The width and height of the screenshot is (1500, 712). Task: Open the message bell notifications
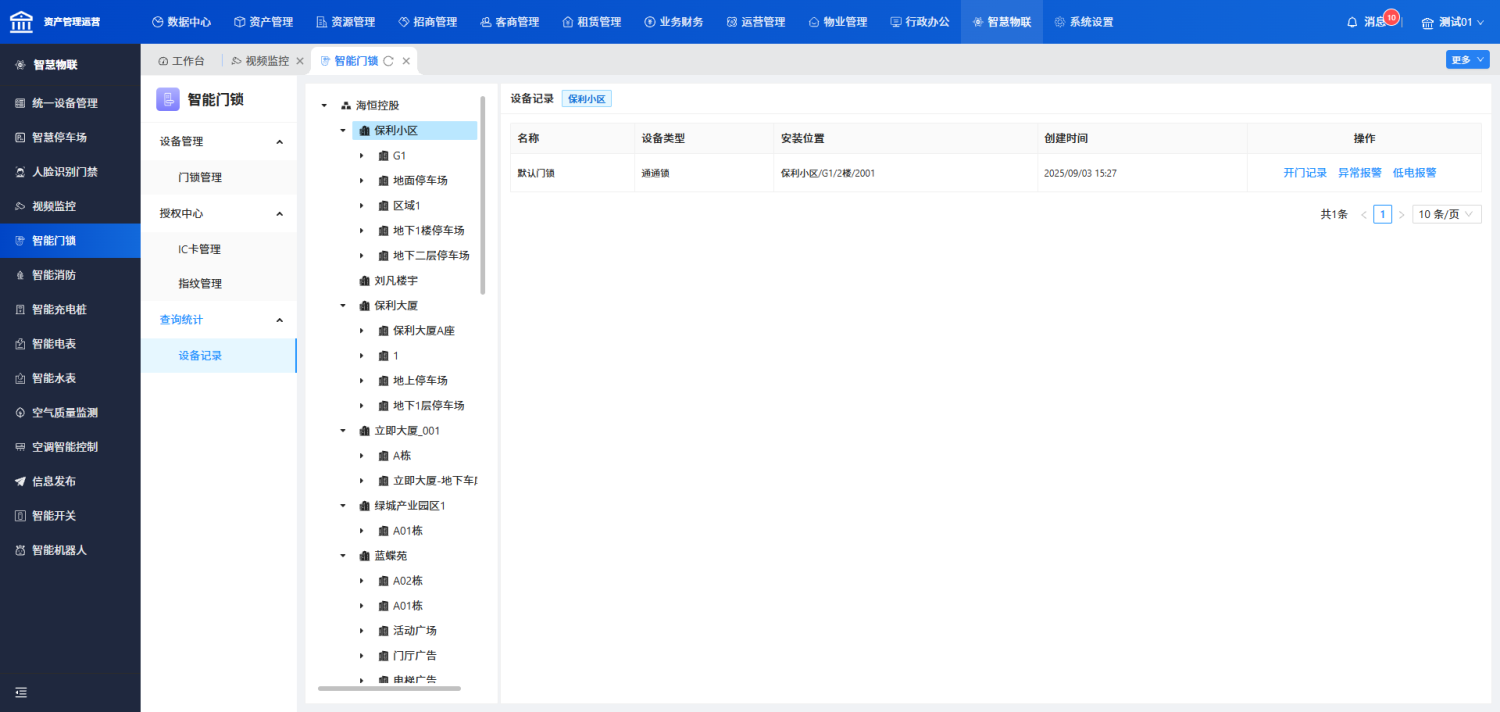1352,22
